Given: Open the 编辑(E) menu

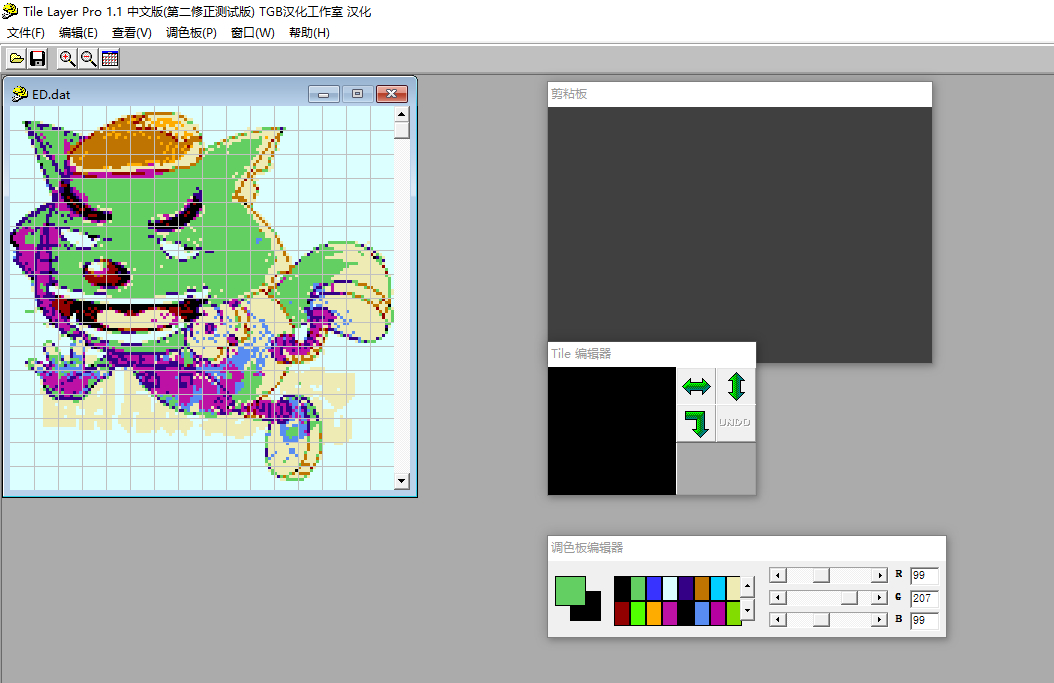Looking at the screenshot, I should (78, 33).
